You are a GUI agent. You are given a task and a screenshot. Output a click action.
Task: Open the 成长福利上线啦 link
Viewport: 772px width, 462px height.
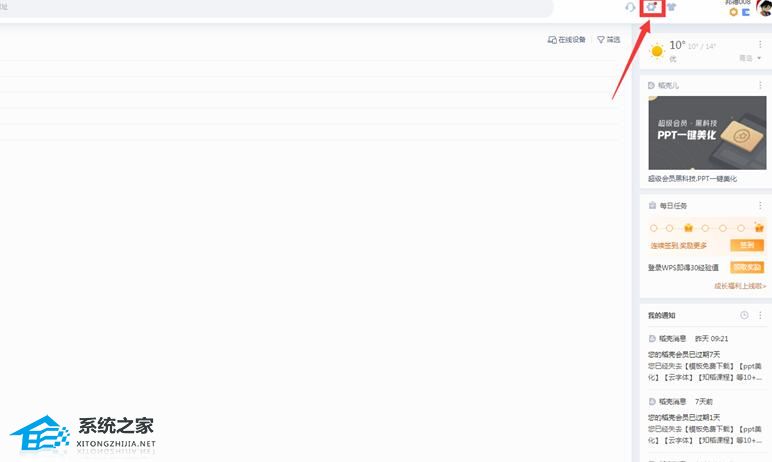point(740,286)
